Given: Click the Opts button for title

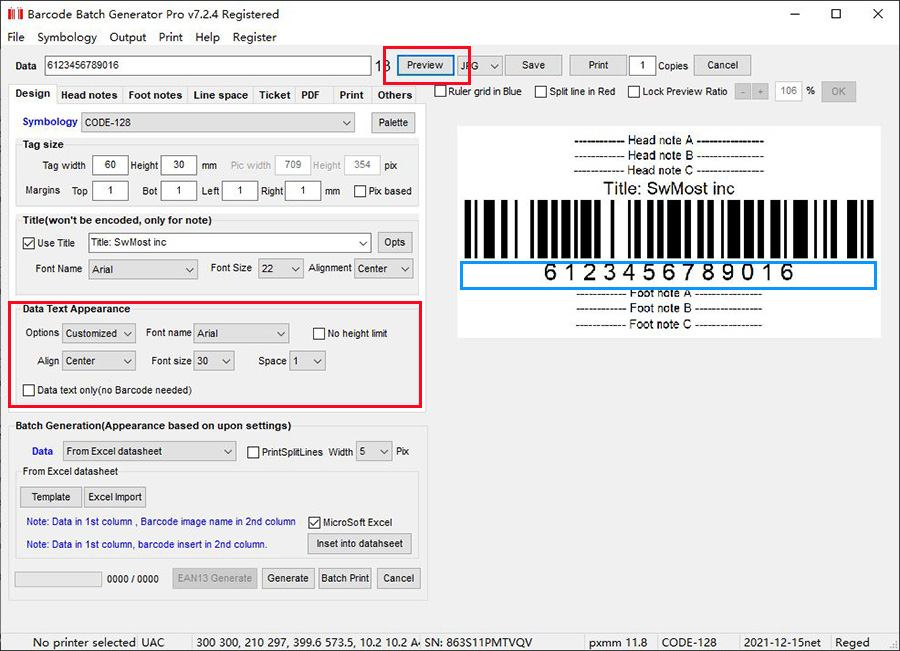Looking at the screenshot, I should pyautogui.click(x=394, y=243).
